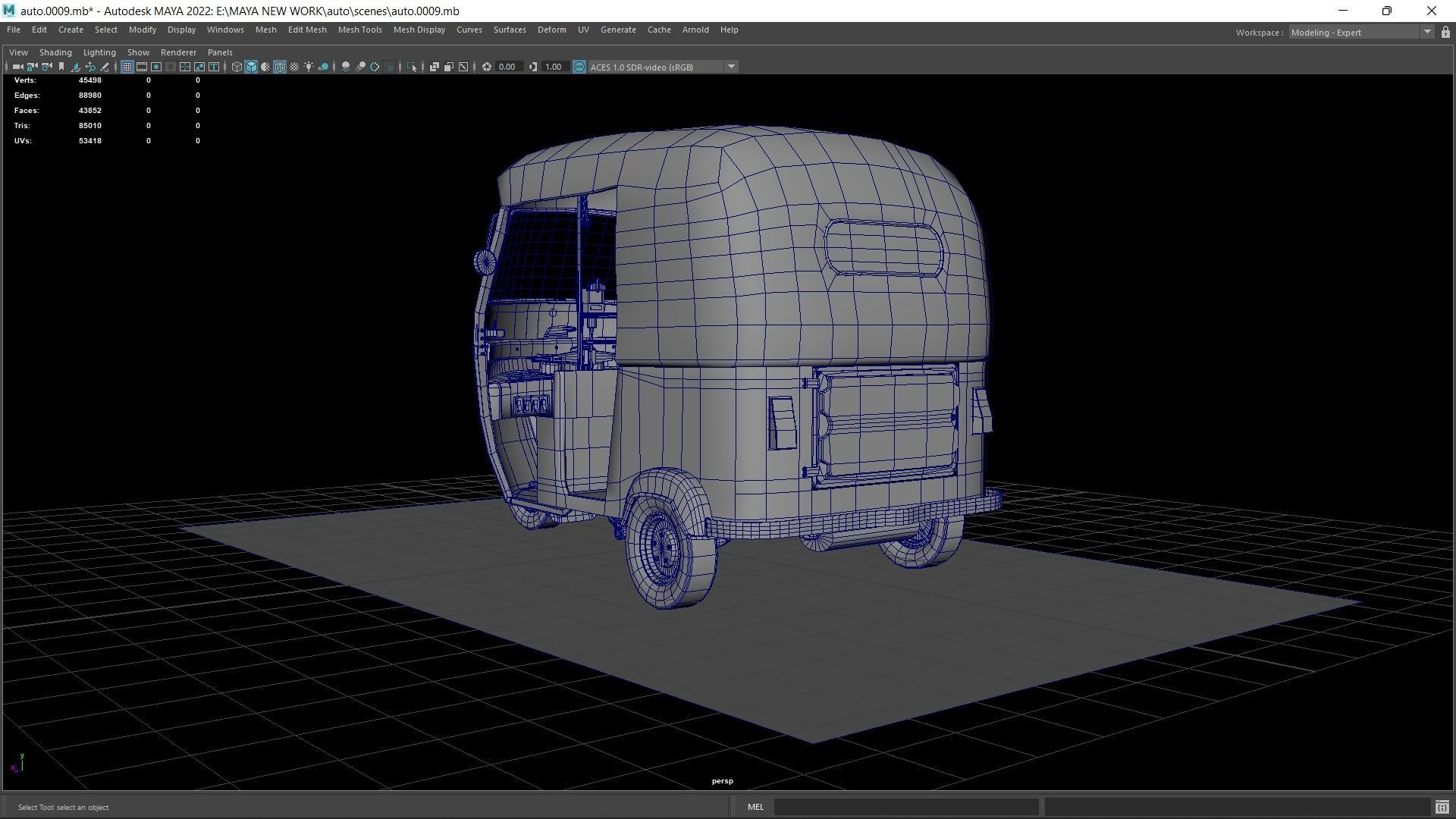Open the panel Renderer menu
This screenshot has width=1456, height=819.
178,52
